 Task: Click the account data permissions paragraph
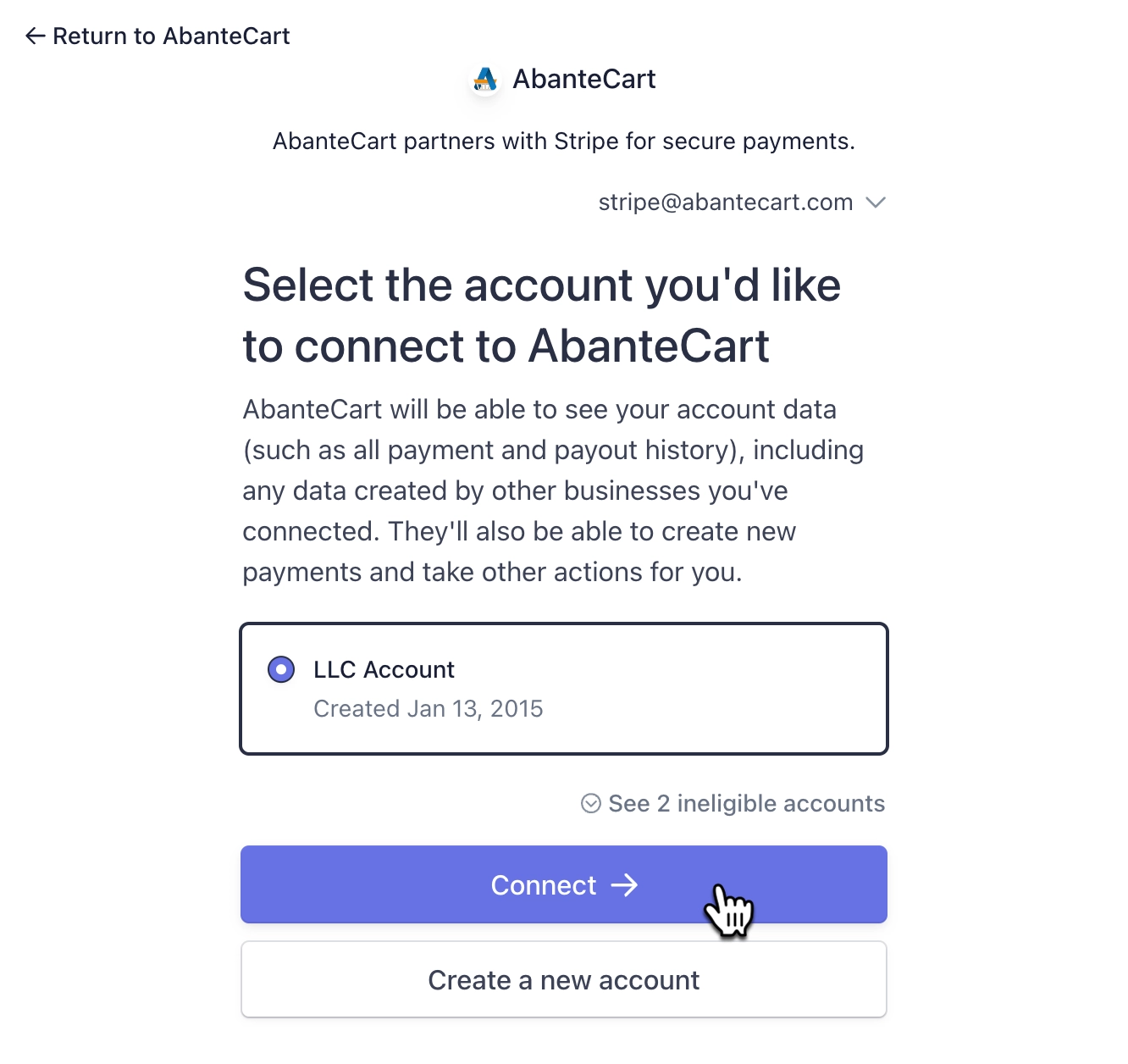point(553,490)
